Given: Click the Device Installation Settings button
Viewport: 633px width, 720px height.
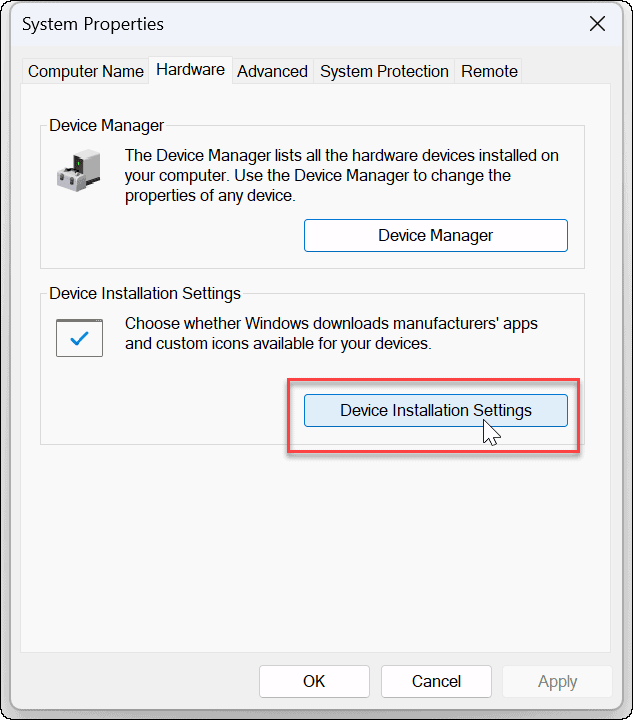Looking at the screenshot, I should pyautogui.click(x=436, y=411).
